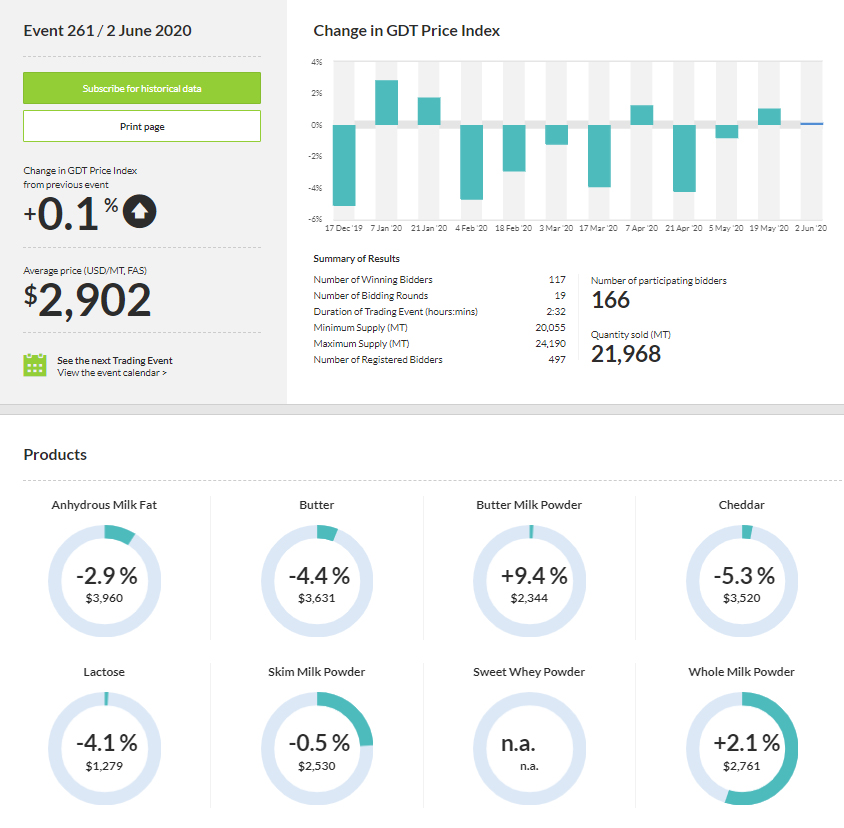Select the 7 Jan '20 positive bar
Screen dimensions: 844x828
[x=387, y=102]
